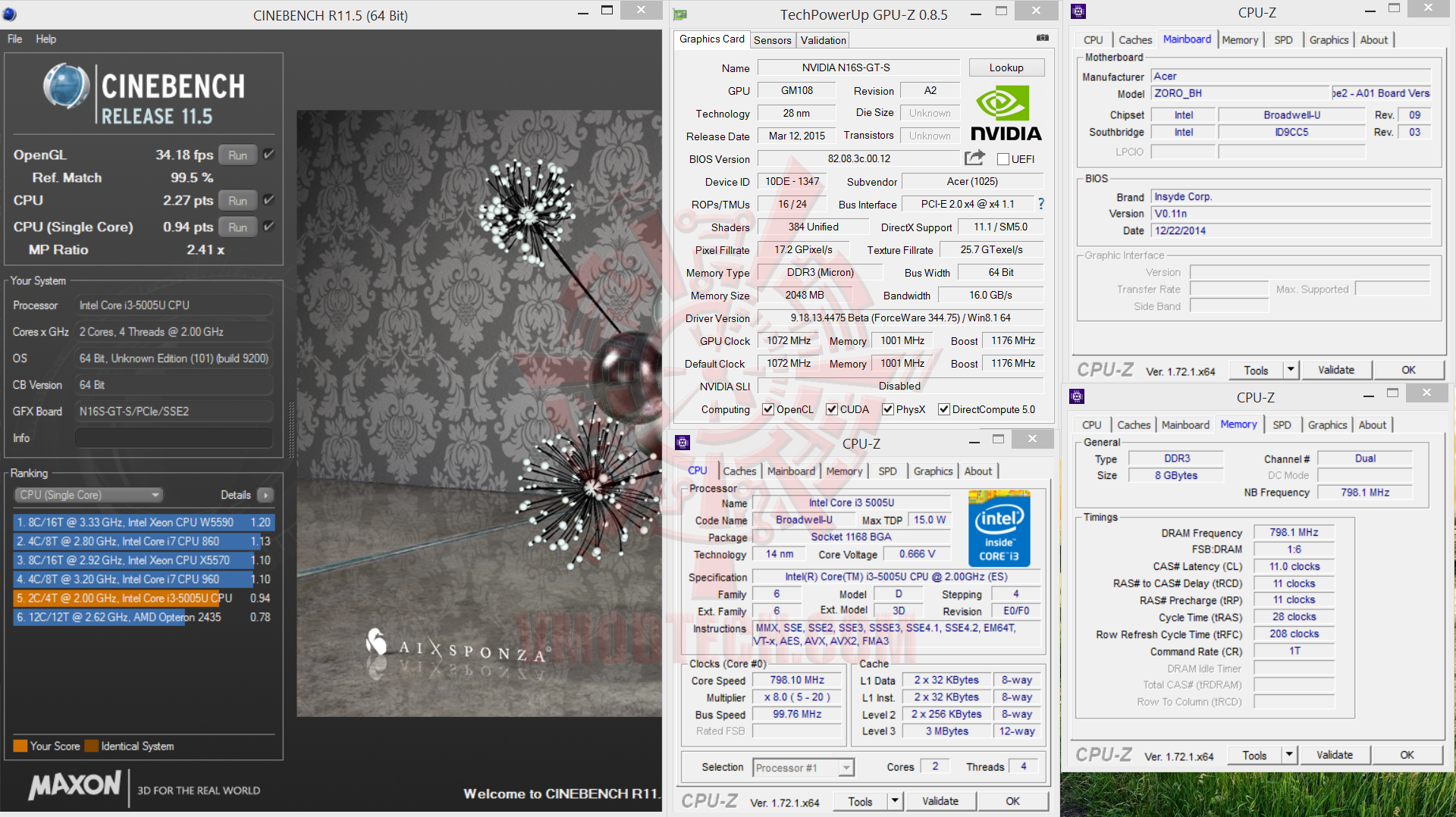Viewport: 1456px width, 817px height.
Task: Click the CINEBENCH Release 11.5 globe logo
Action: [x=67, y=86]
